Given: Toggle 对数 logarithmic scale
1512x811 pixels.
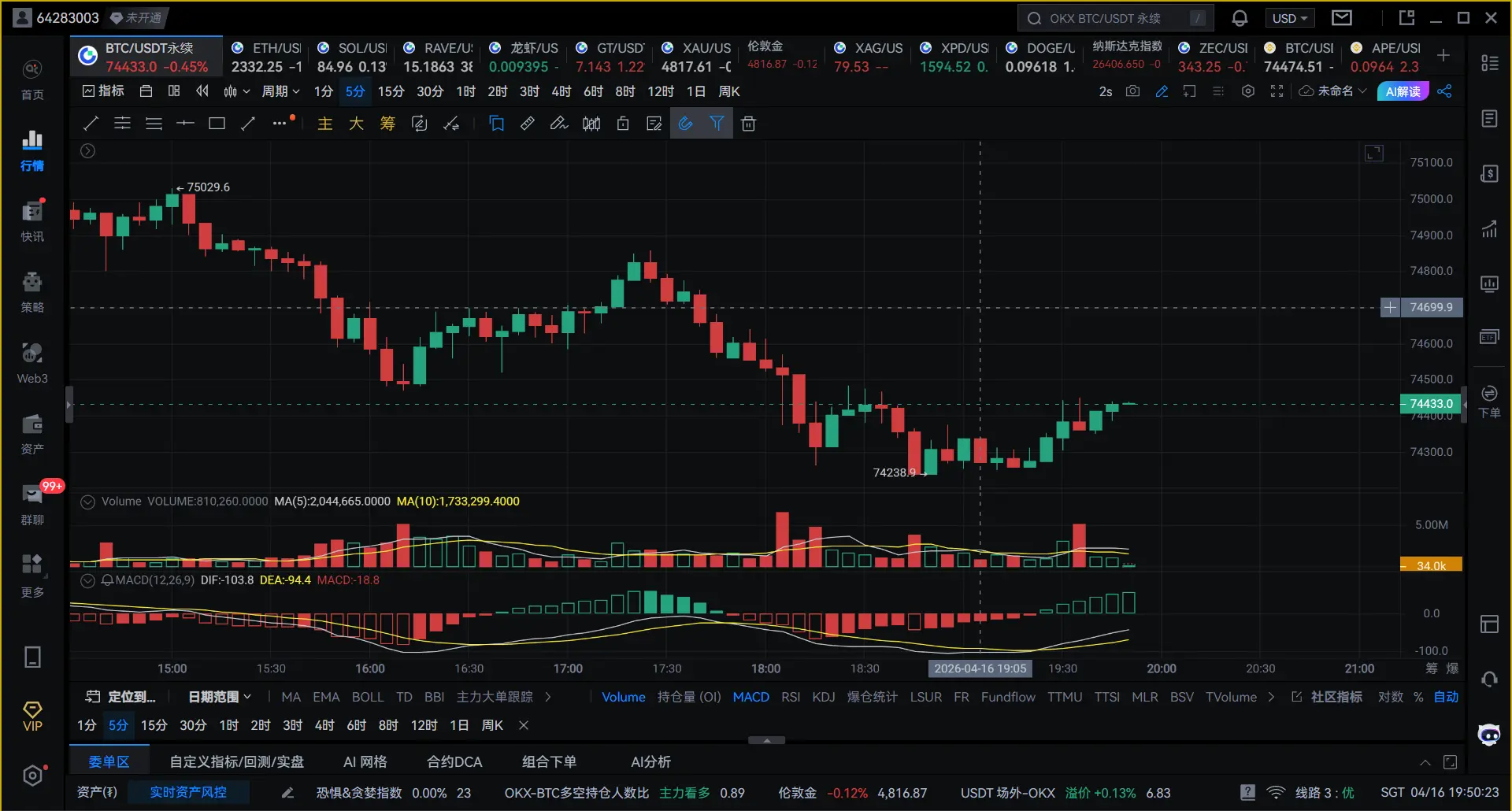Looking at the screenshot, I should [x=1391, y=697].
